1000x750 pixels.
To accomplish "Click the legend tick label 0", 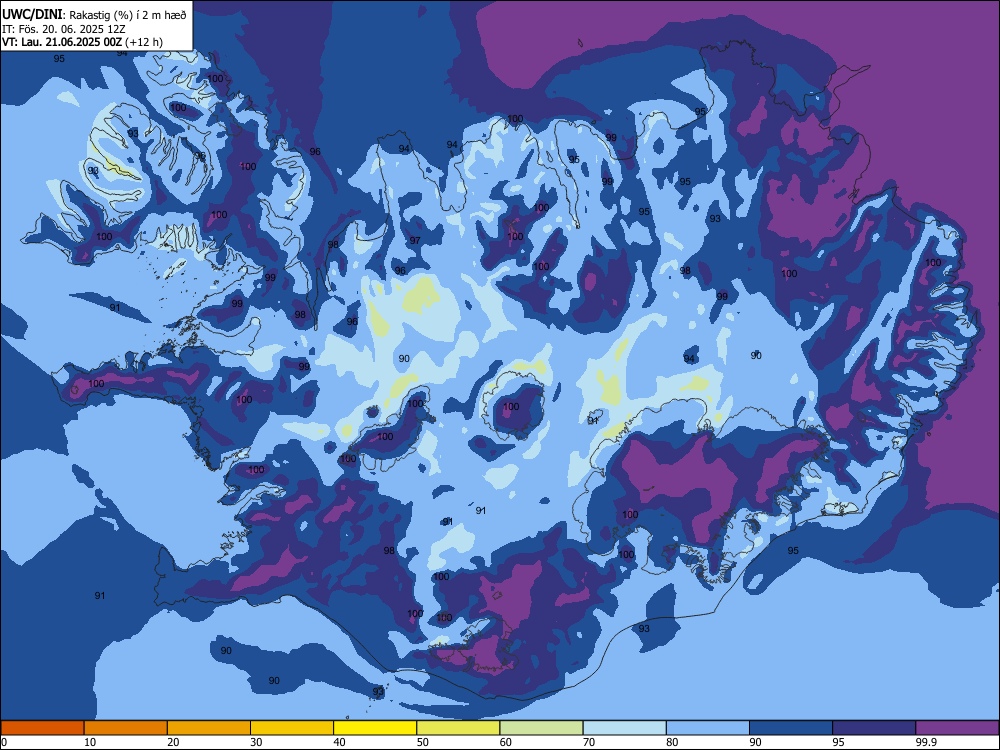I will pyautogui.click(x=4, y=742).
